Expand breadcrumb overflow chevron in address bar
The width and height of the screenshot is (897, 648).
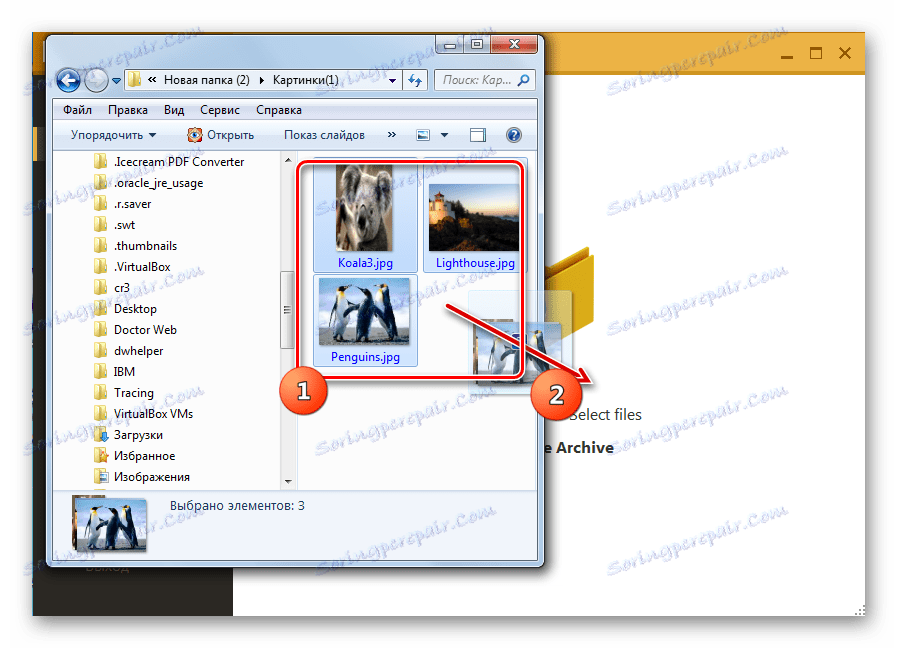click(152, 80)
